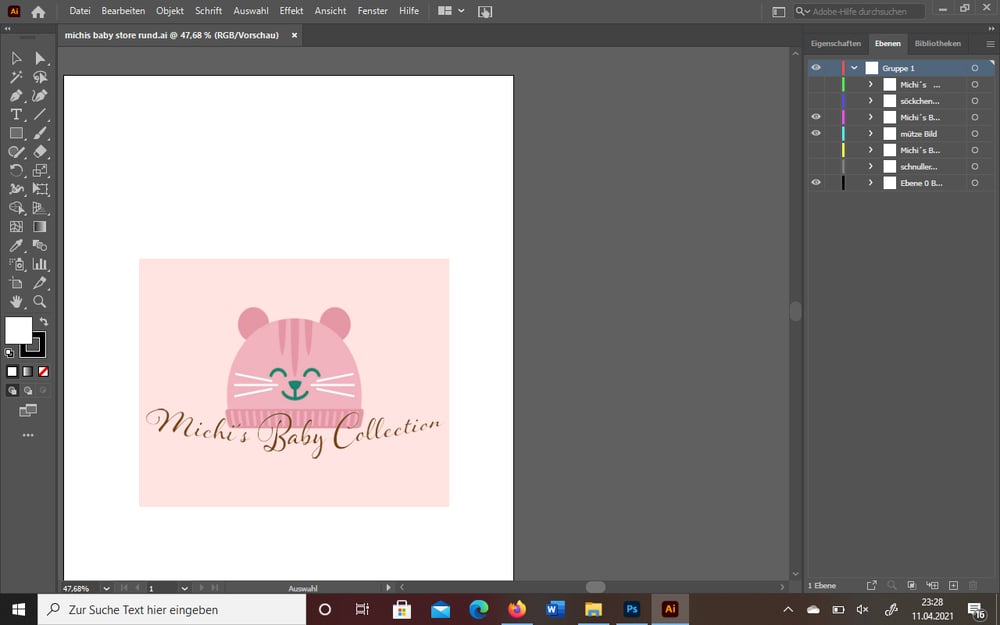Switch to the Eigenschaften tab

click(835, 43)
